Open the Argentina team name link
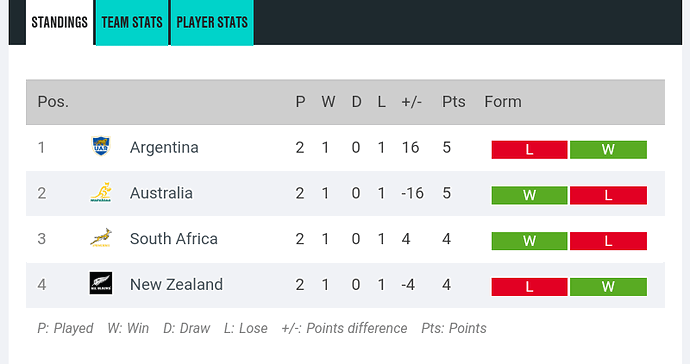Viewport: 690px width, 364px height. [164, 147]
